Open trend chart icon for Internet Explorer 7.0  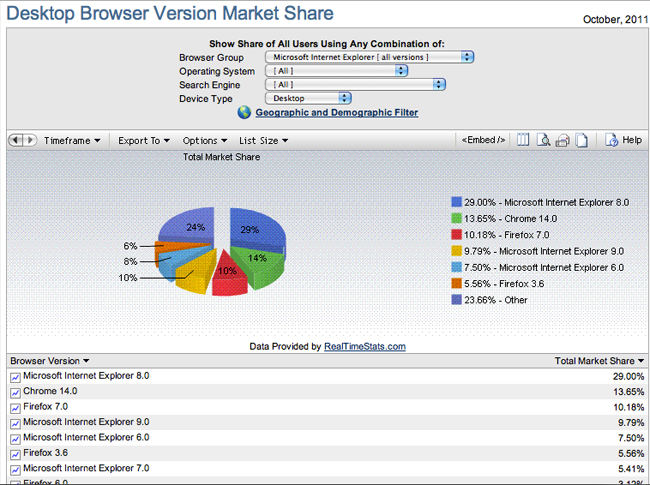click(x=15, y=469)
